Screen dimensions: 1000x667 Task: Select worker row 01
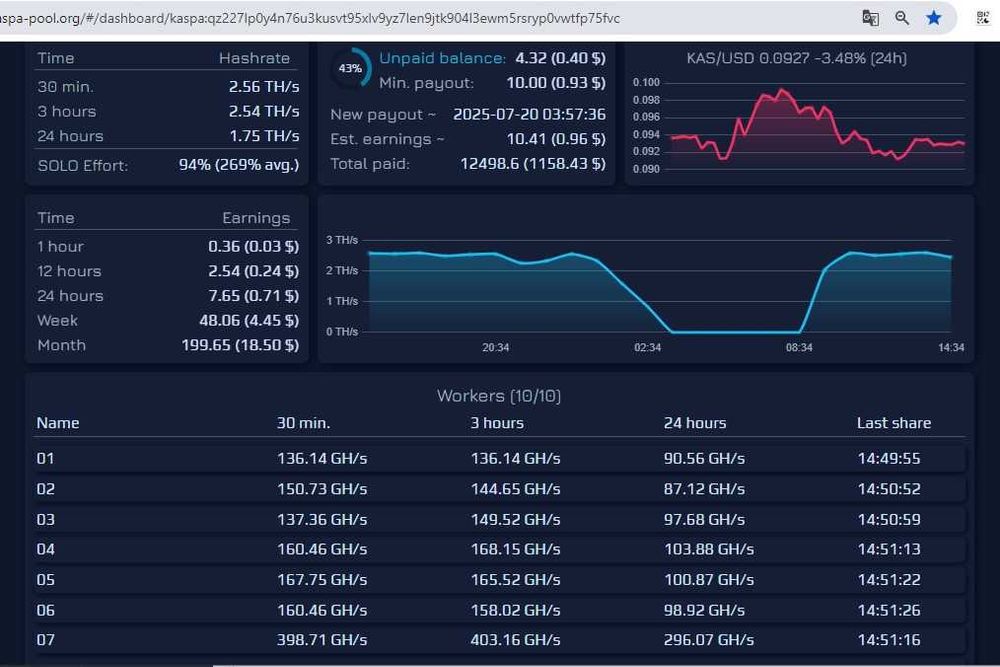(499, 458)
